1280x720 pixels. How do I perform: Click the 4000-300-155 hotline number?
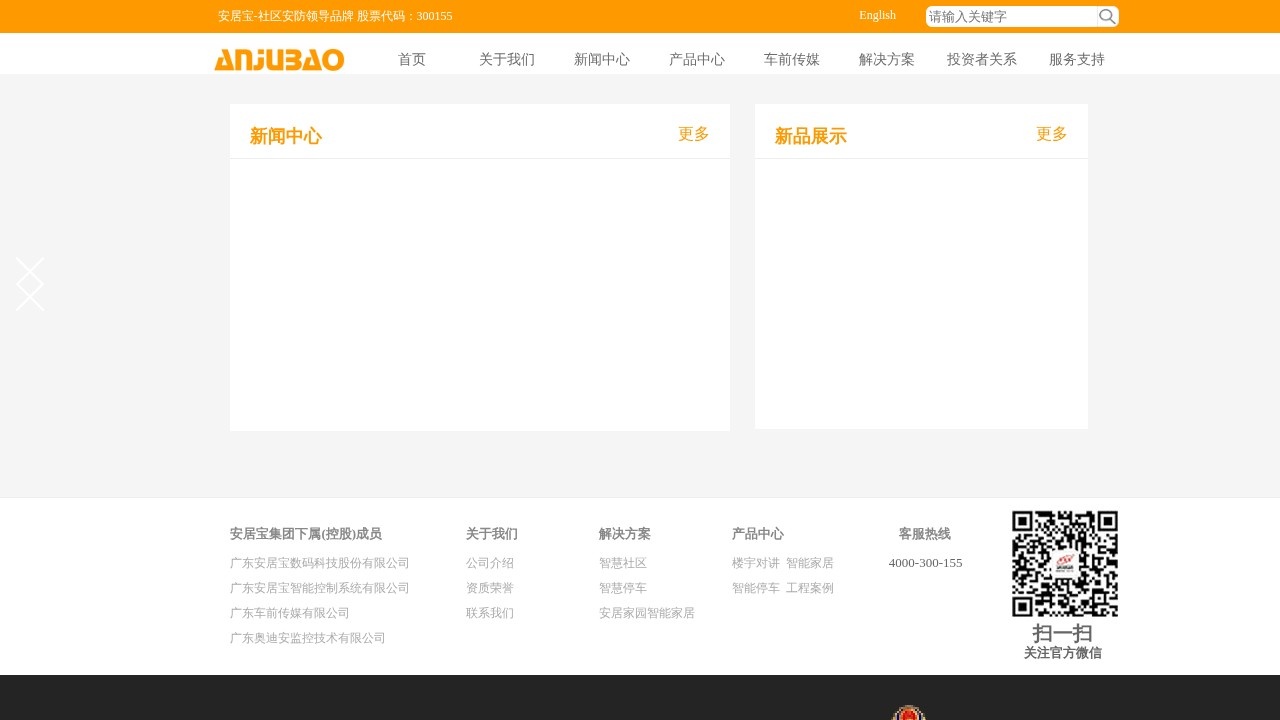coord(926,563)
